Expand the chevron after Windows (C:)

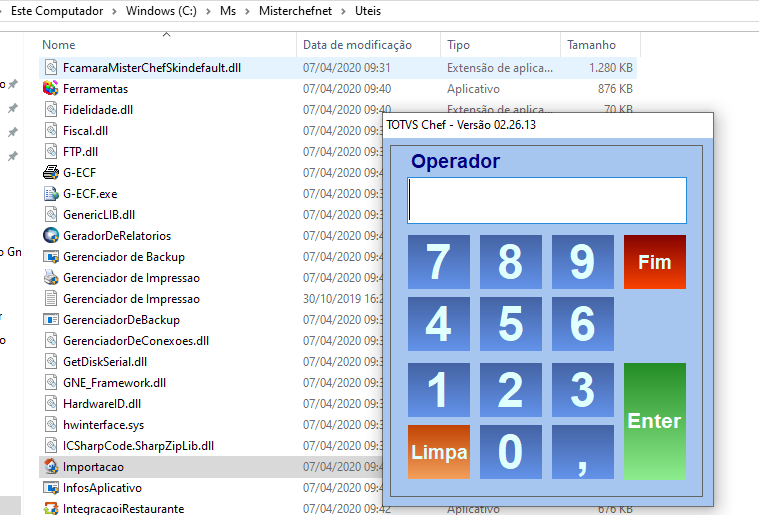[208, 11]
